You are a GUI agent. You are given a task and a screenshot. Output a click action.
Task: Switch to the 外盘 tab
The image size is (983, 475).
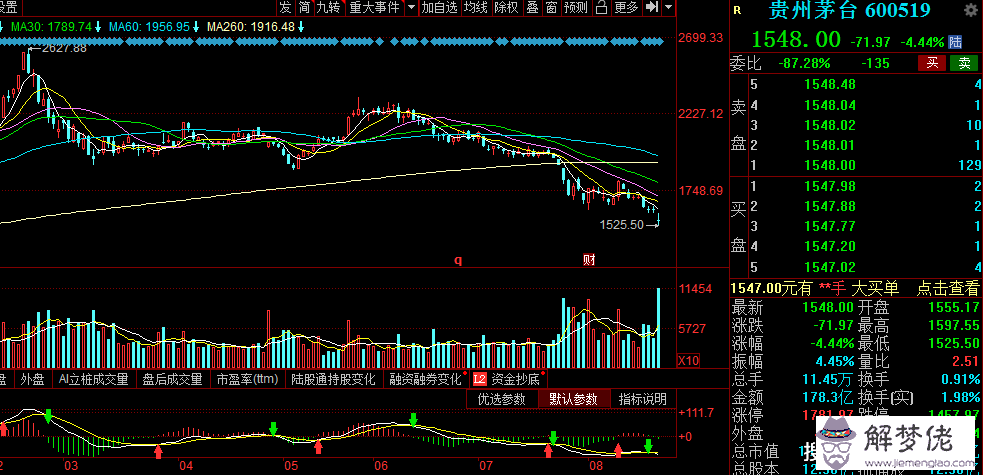[x=32, y=379]
